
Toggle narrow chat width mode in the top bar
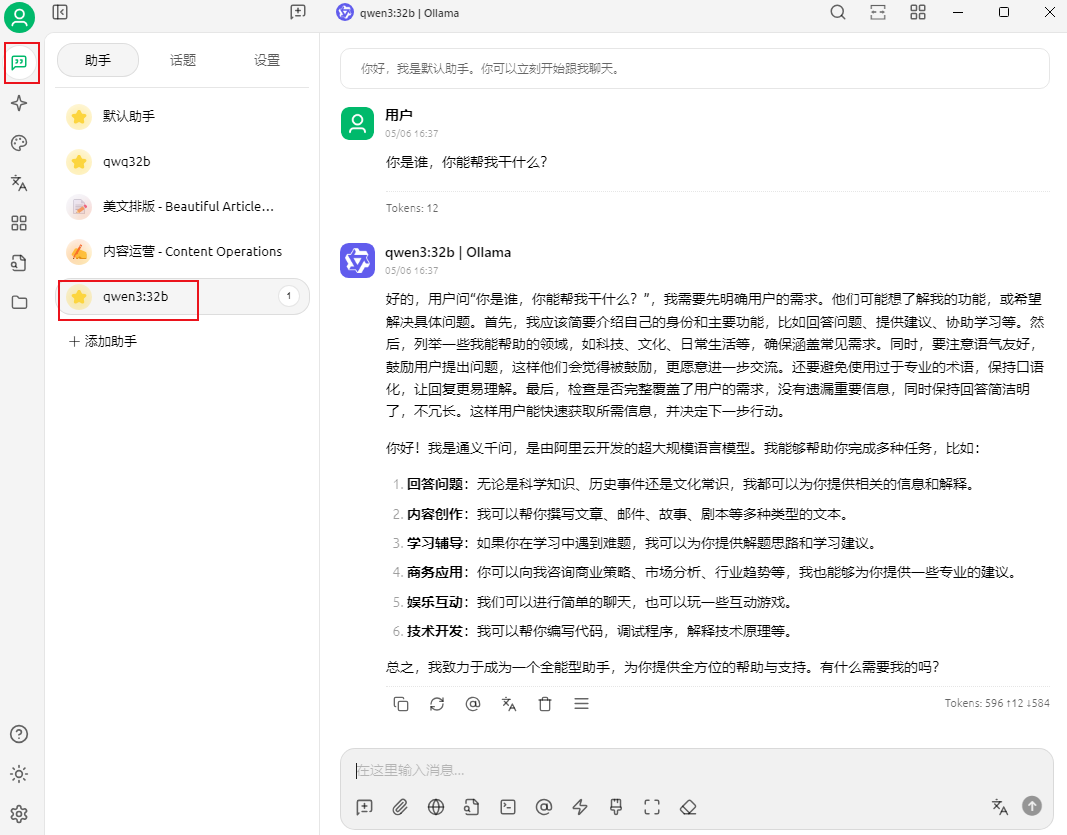[878, 12]
